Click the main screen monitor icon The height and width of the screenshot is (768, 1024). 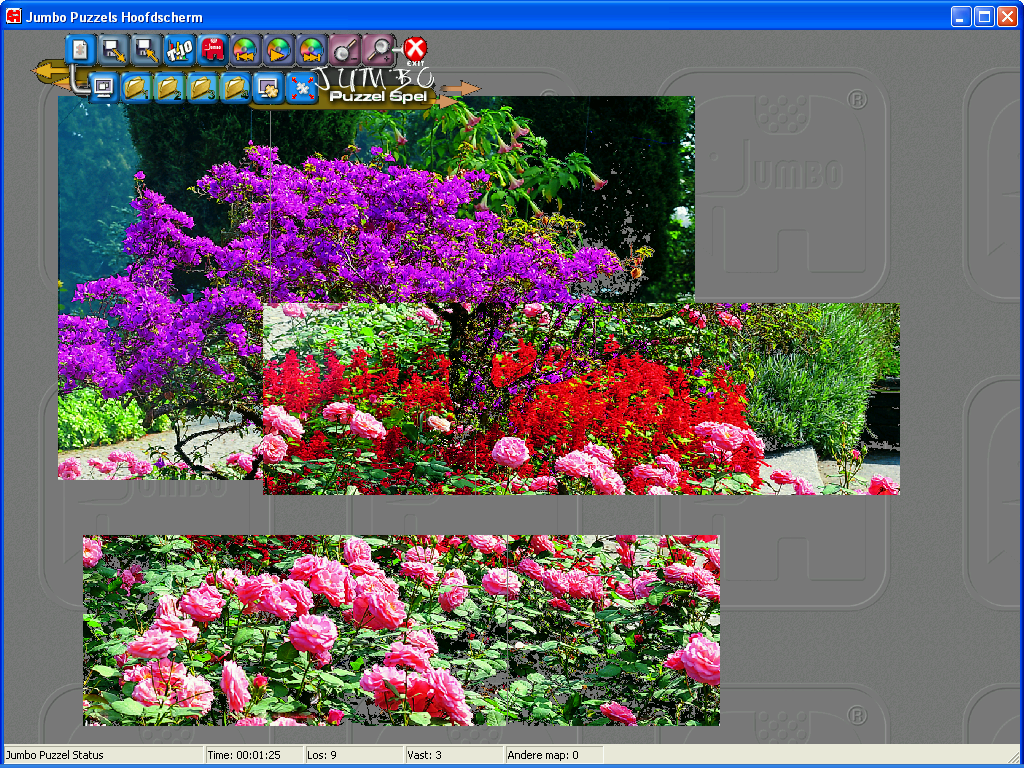pos(103,88)
